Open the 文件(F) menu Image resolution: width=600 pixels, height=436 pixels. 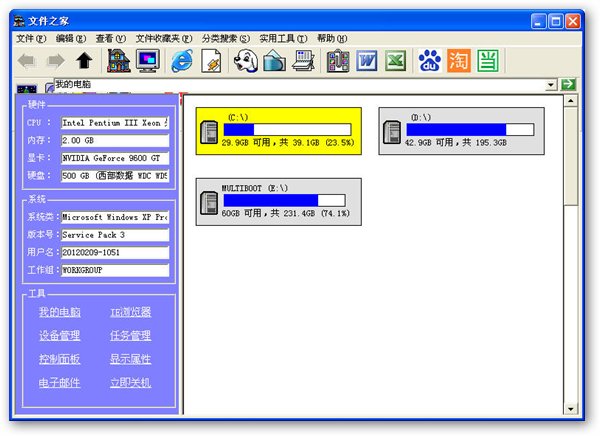pyautogui.click(x=31, y=39)
